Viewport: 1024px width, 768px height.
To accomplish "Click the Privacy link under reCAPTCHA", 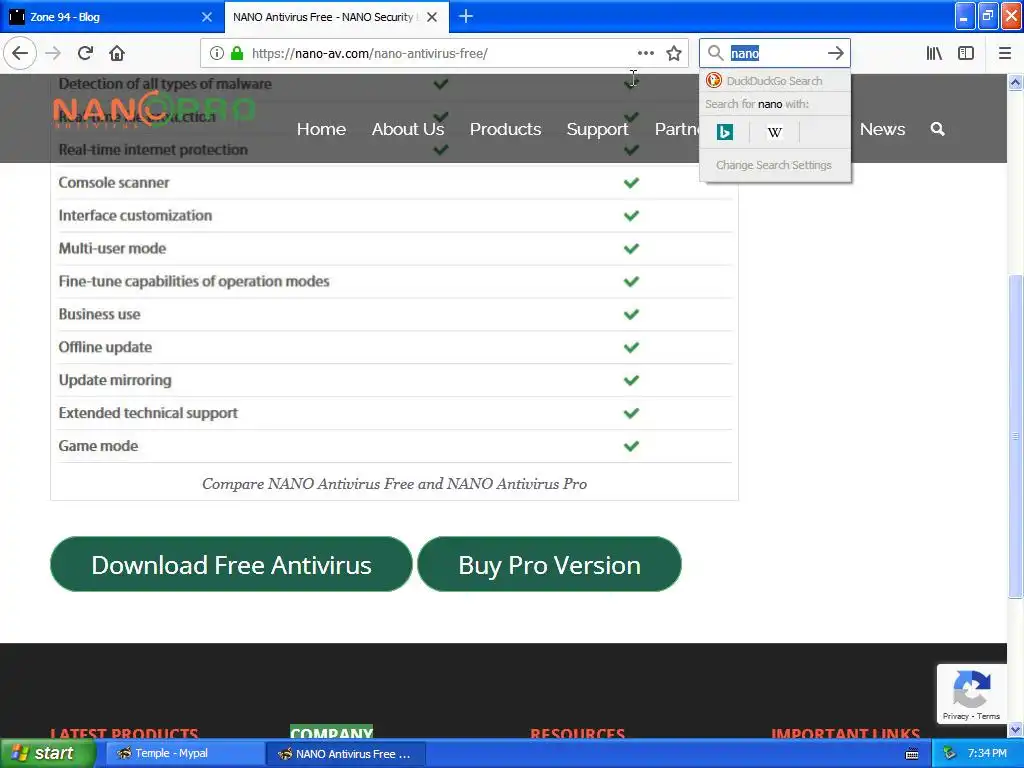I will point(955,716).
